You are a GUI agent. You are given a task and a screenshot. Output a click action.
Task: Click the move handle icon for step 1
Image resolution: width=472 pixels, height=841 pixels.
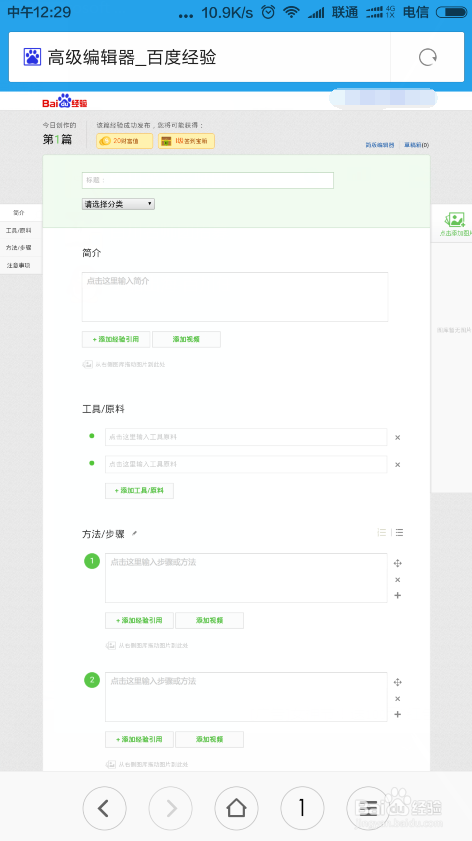click(x=397, y=563)
